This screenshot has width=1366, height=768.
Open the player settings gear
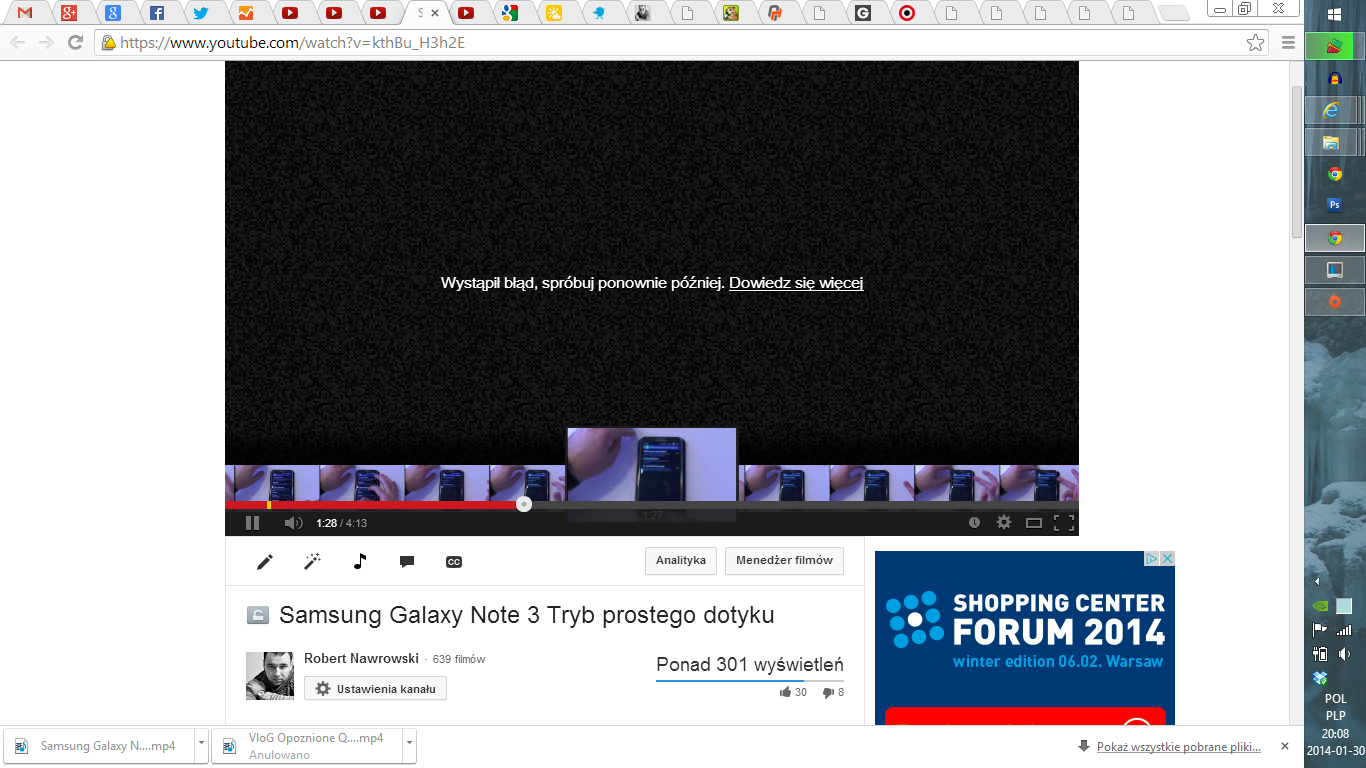pos(1004,523)
